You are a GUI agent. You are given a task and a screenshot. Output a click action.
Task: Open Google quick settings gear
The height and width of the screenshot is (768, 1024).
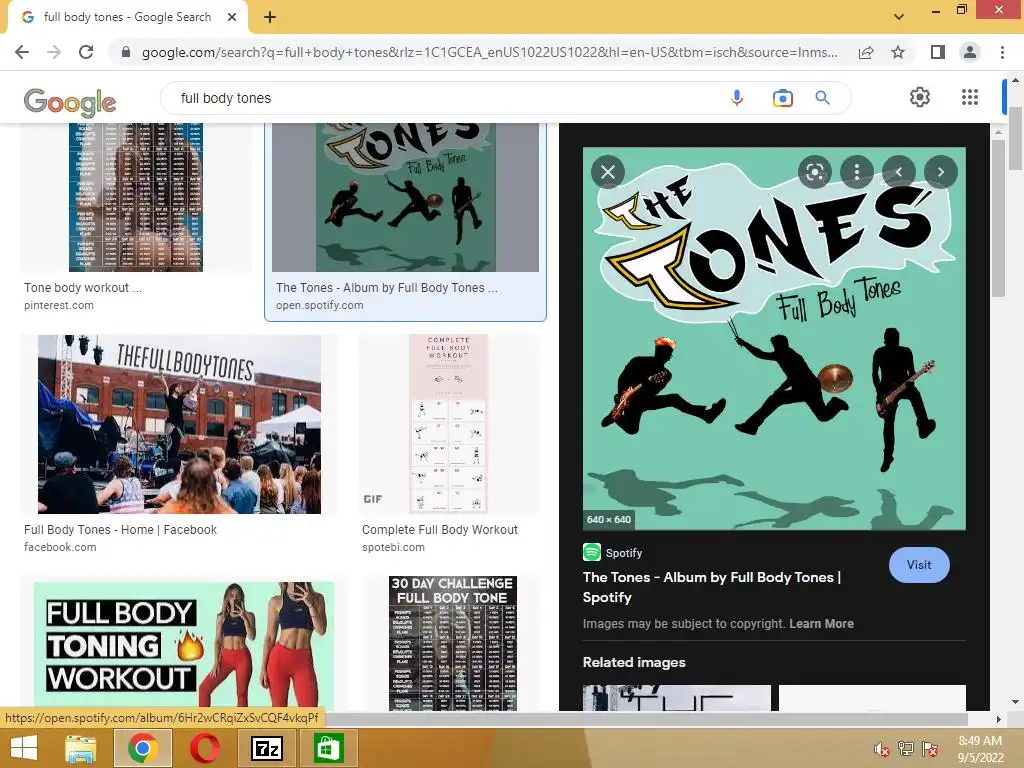(920, 97)
